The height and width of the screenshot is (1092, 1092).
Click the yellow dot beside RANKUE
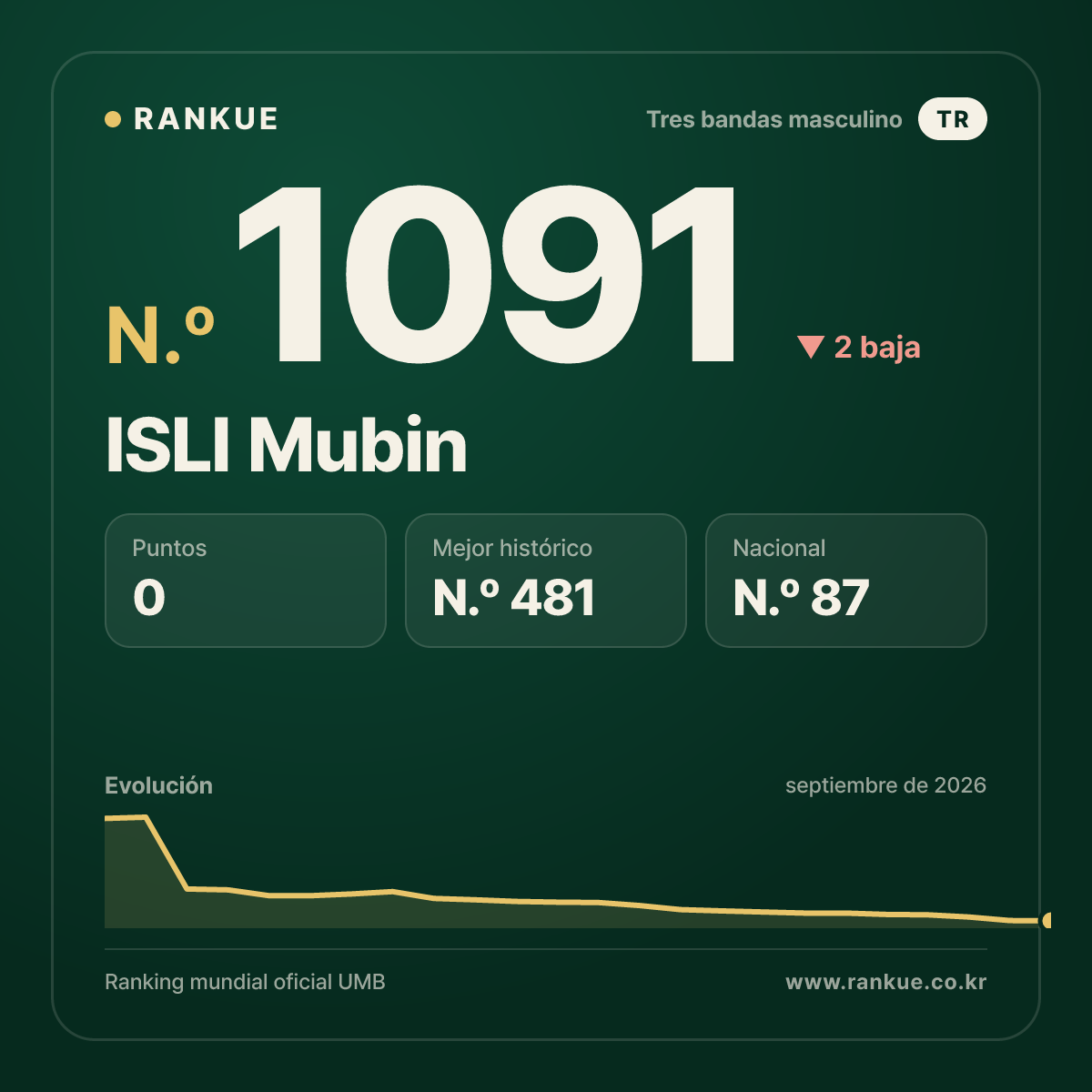[113, 119]
